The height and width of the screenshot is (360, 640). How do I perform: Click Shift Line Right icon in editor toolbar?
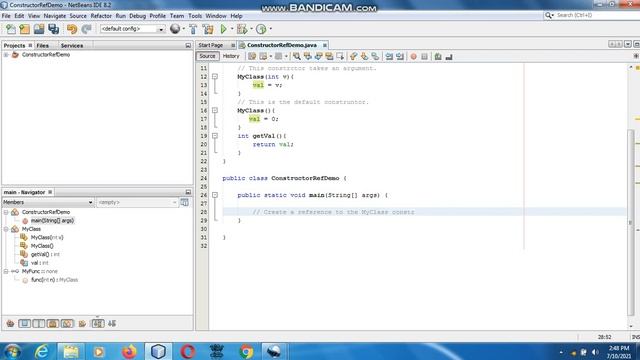(x=400, y=57)
